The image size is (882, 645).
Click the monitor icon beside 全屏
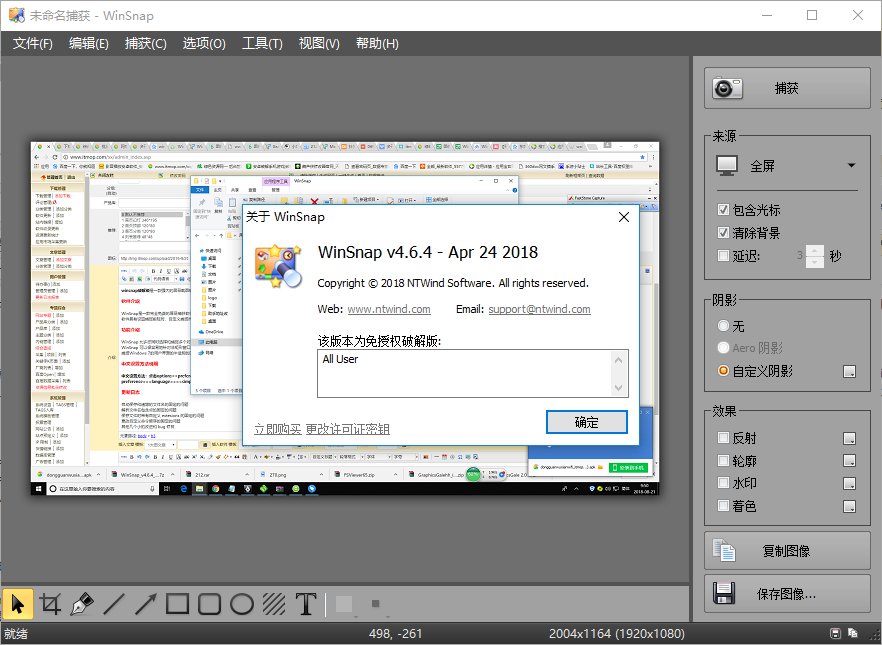point(727,166)
